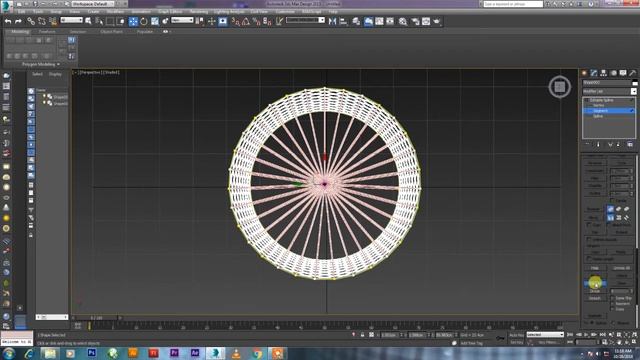Viewport: 640px width, 360px height.
Task: Click Remove modifier from stack icon
Action: coord(618,144)
